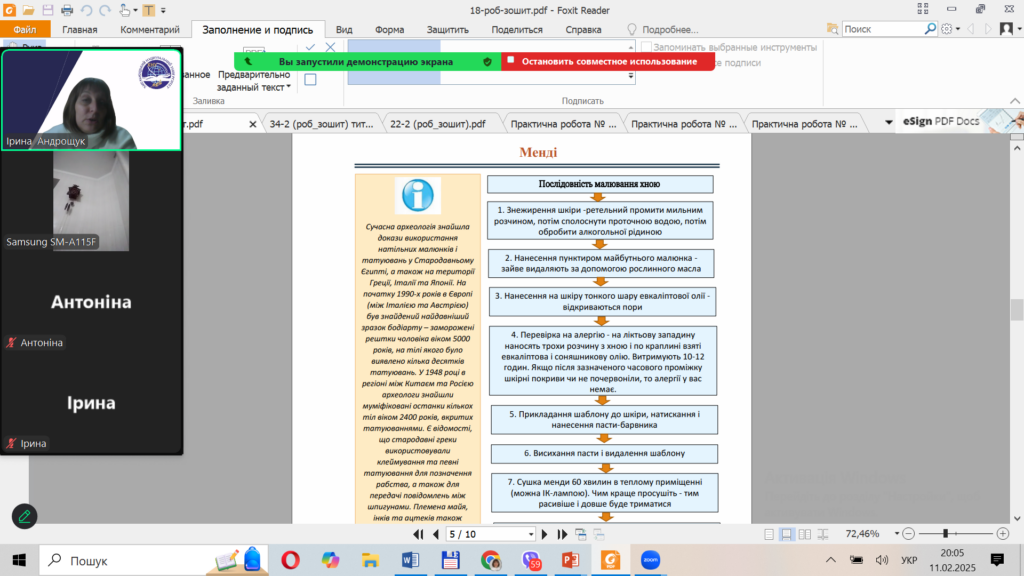Adjust the zoom slider handle
Screen dimensions: 1024x576
(x=945, y=534)
